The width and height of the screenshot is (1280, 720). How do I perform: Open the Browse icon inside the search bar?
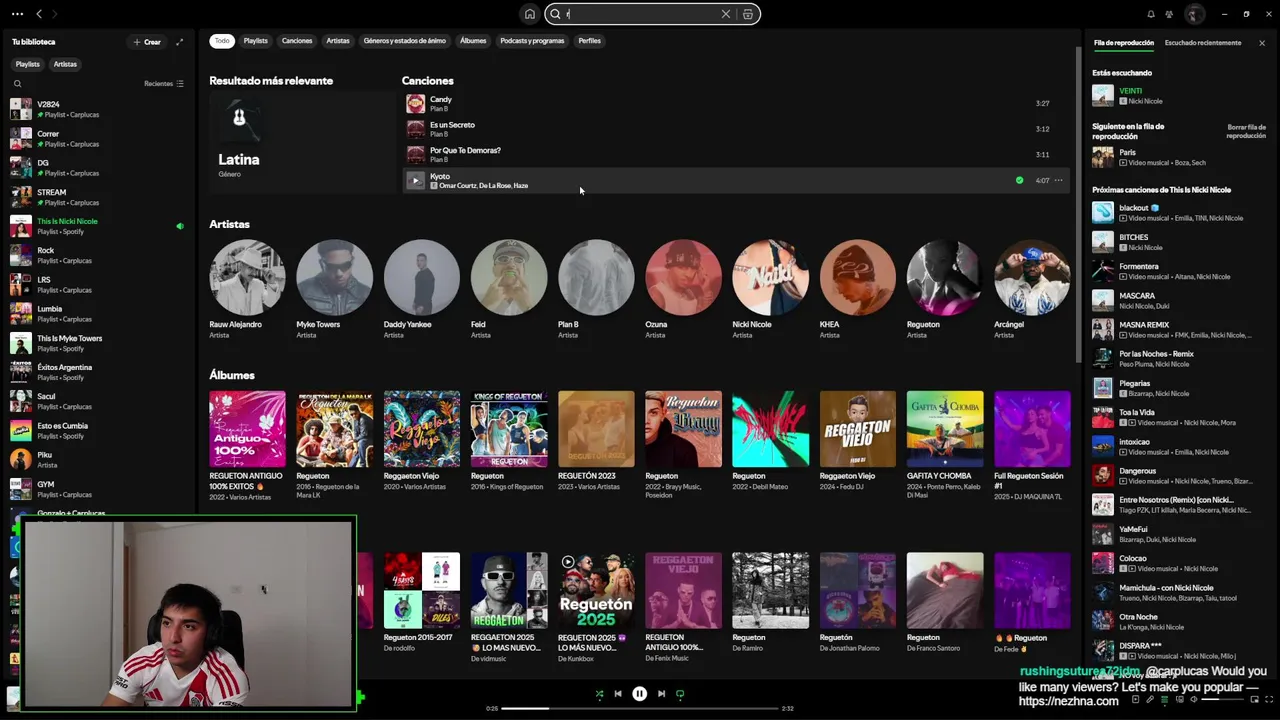coord(747,14)
